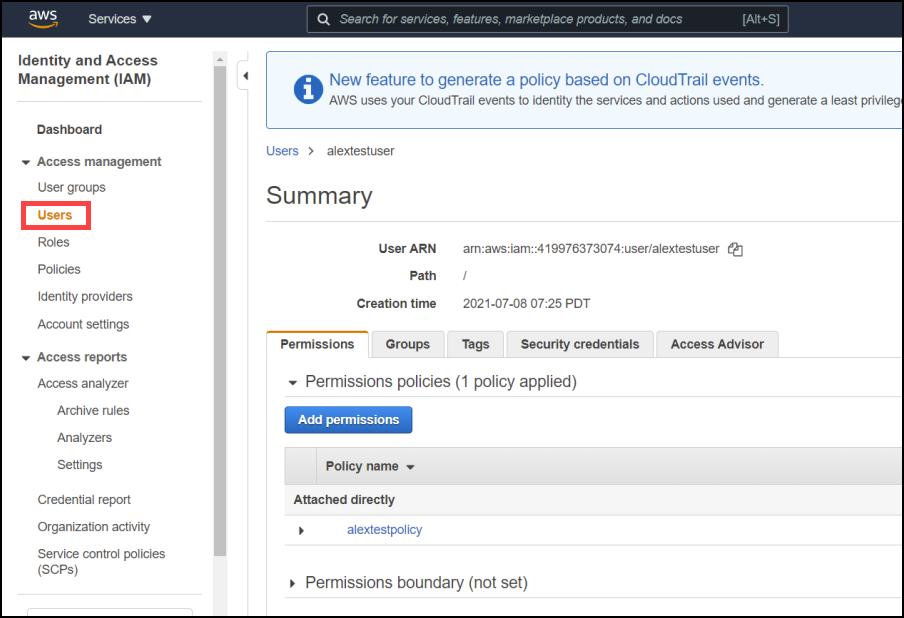Collapse the IAM navigation side panel
Image resolution: width=904 pixels, height=618 pixels.
pyautogui.click(x=244, y=76)
